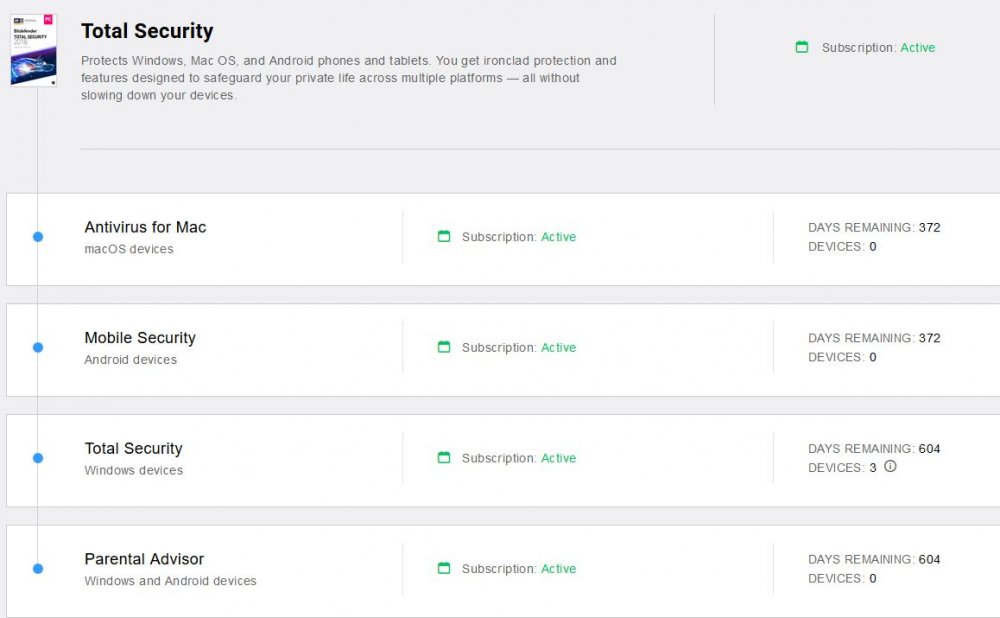This screenshot has height=618, width=1000.
Task: Click the Total Security product box thumbnail
Action: pos(34,50)
